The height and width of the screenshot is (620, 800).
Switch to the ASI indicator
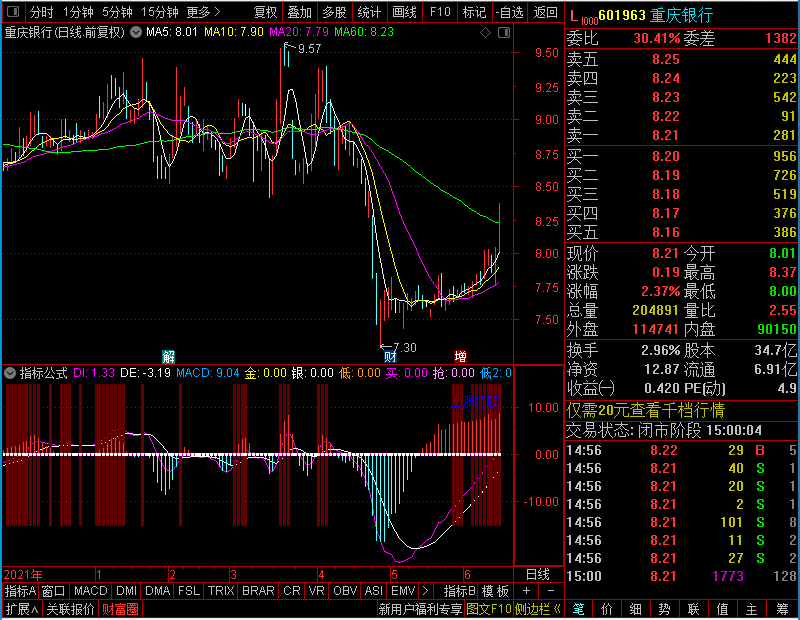(x=373, y=591)
